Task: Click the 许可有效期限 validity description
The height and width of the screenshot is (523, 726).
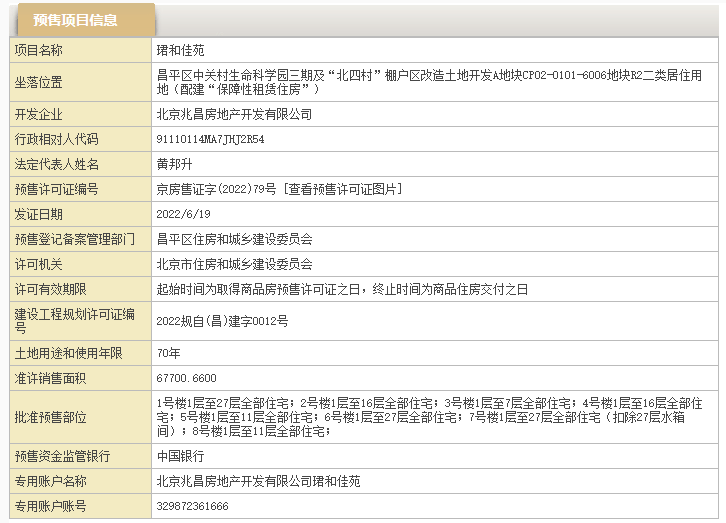Action: coord(341,289)
